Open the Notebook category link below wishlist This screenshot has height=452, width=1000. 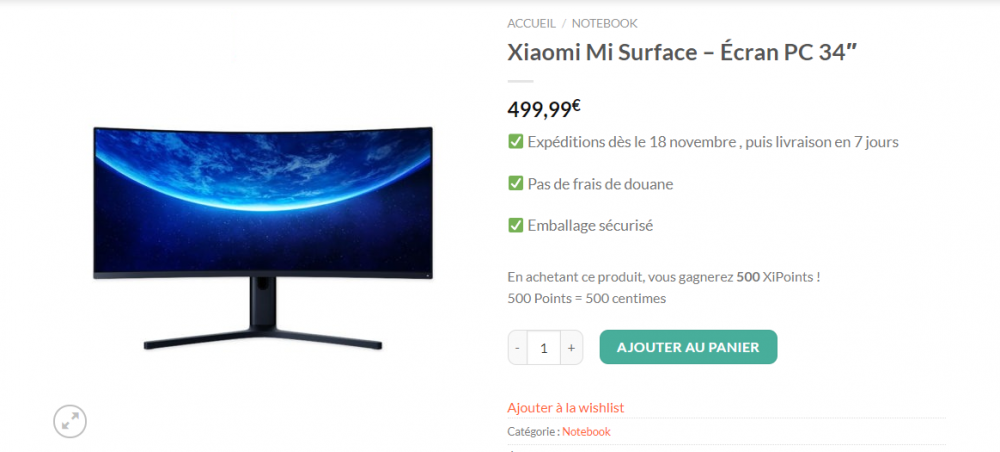[586, 432]
